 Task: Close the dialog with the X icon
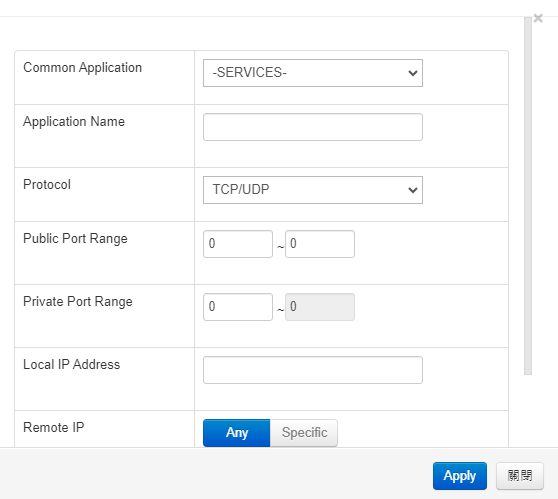coord(538,18)
